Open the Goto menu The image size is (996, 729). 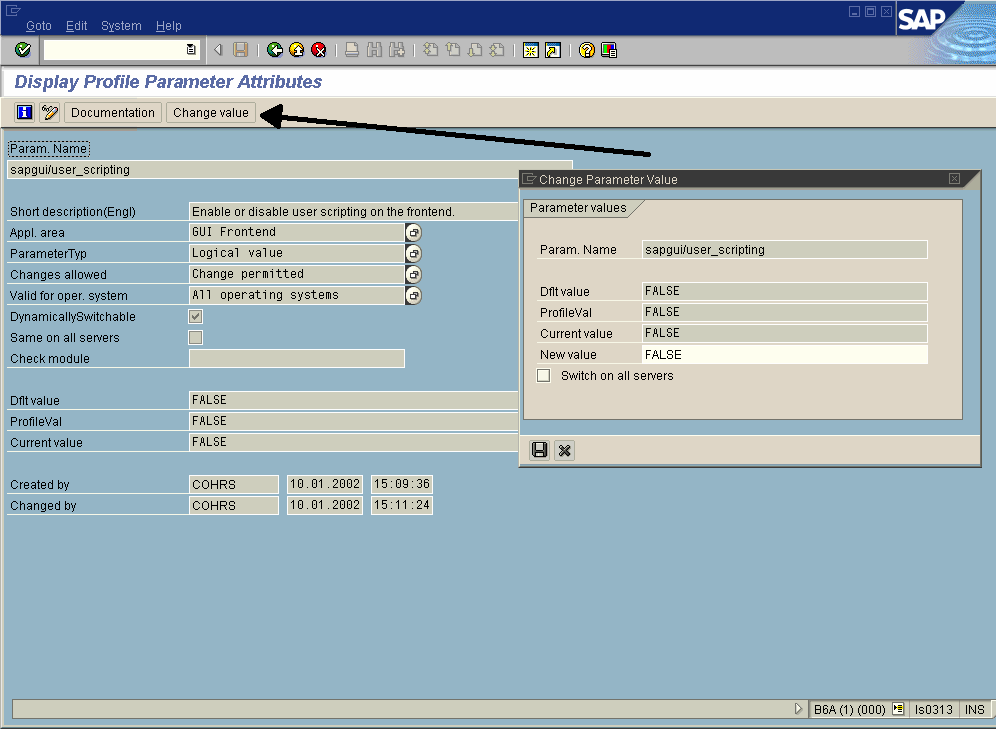click(x=39, y=25)
